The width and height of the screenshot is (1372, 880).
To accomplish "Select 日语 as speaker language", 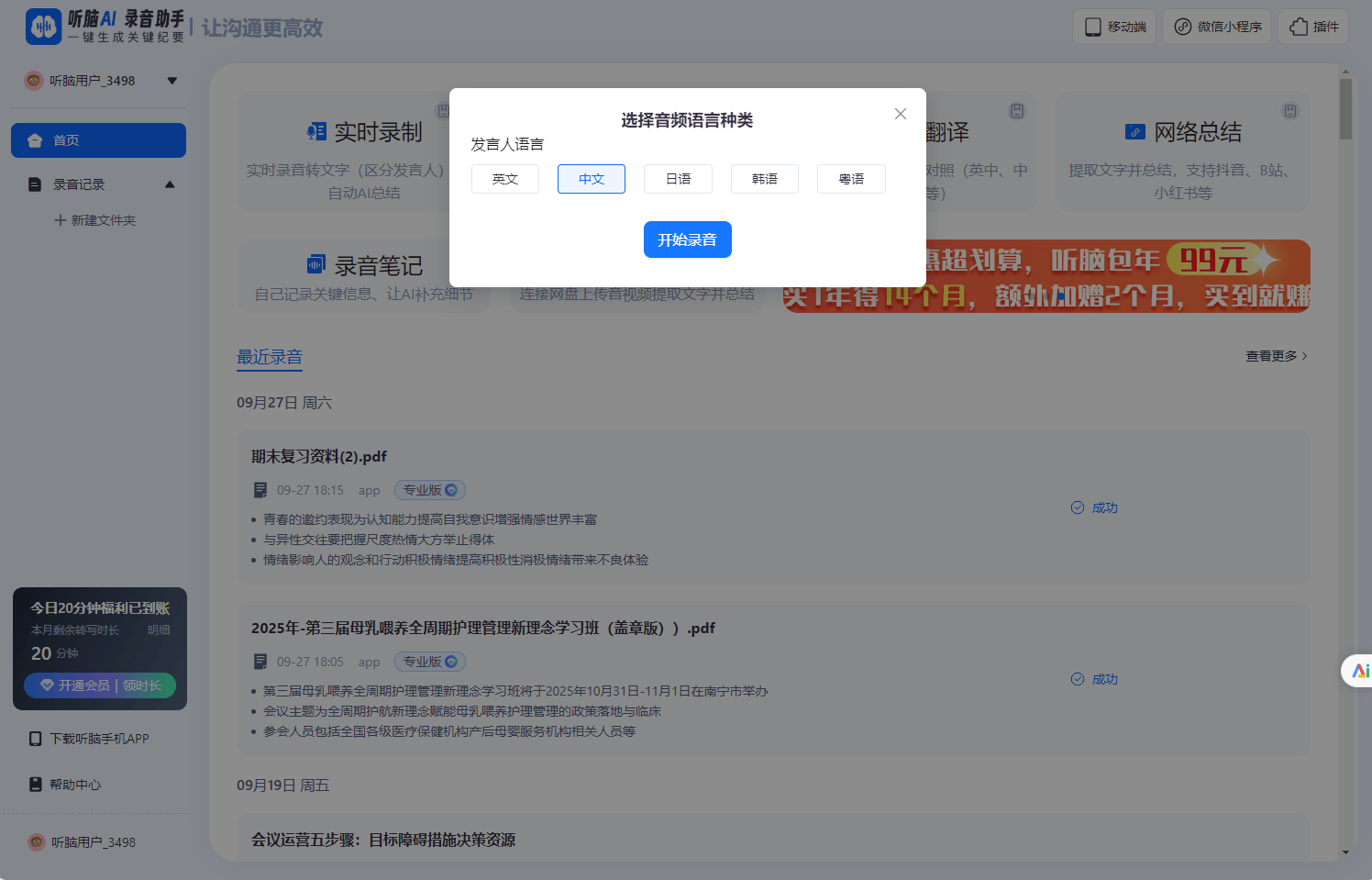I will [678, 179].
